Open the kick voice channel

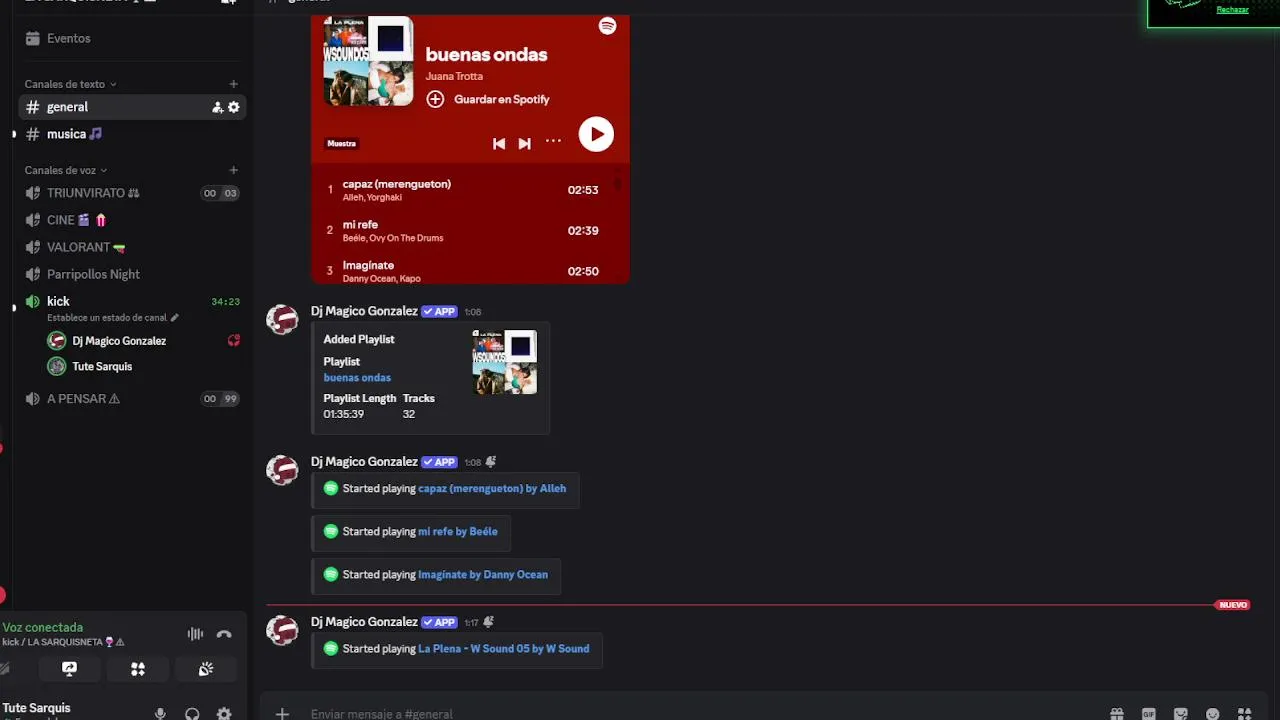pyautogui.click(x=132, y=301)
